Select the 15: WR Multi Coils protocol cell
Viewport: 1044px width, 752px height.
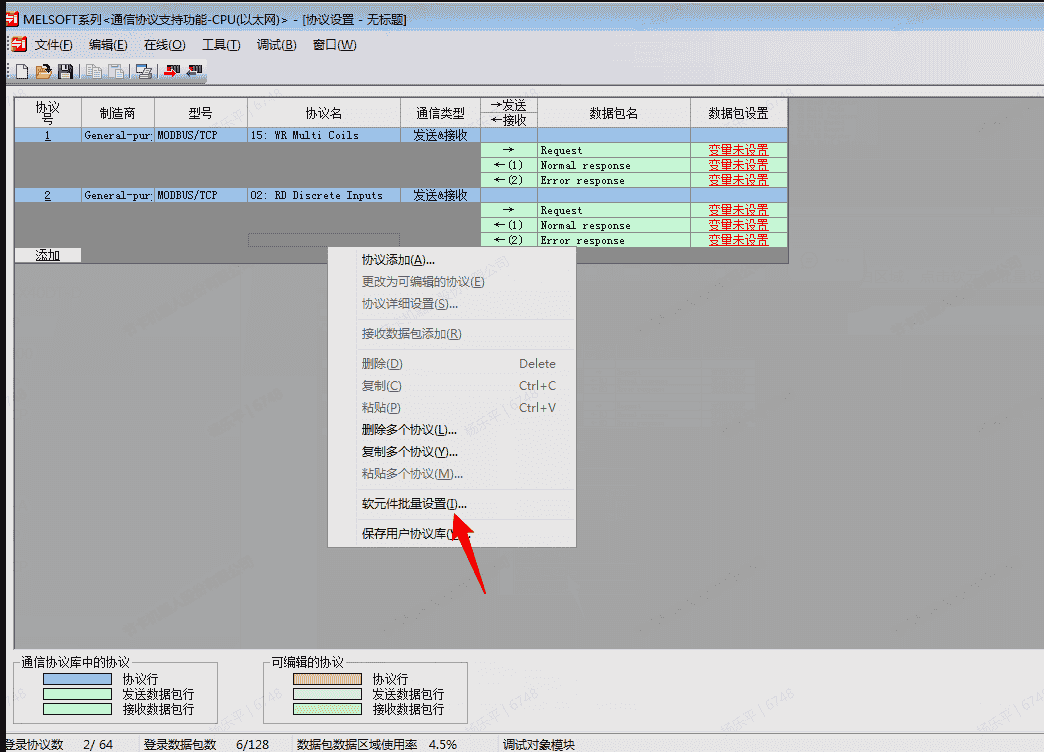(x=323, y=135)
